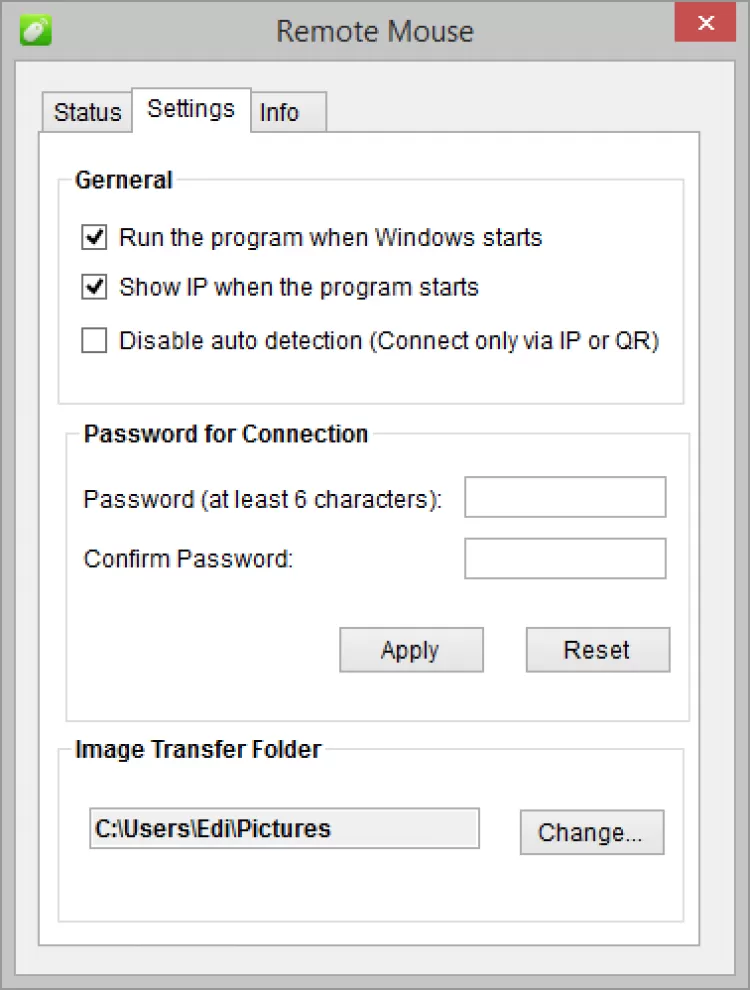Click the C:\Users\Edi\Pictures folder path box
750x990 pixels.
click(284, 829)
